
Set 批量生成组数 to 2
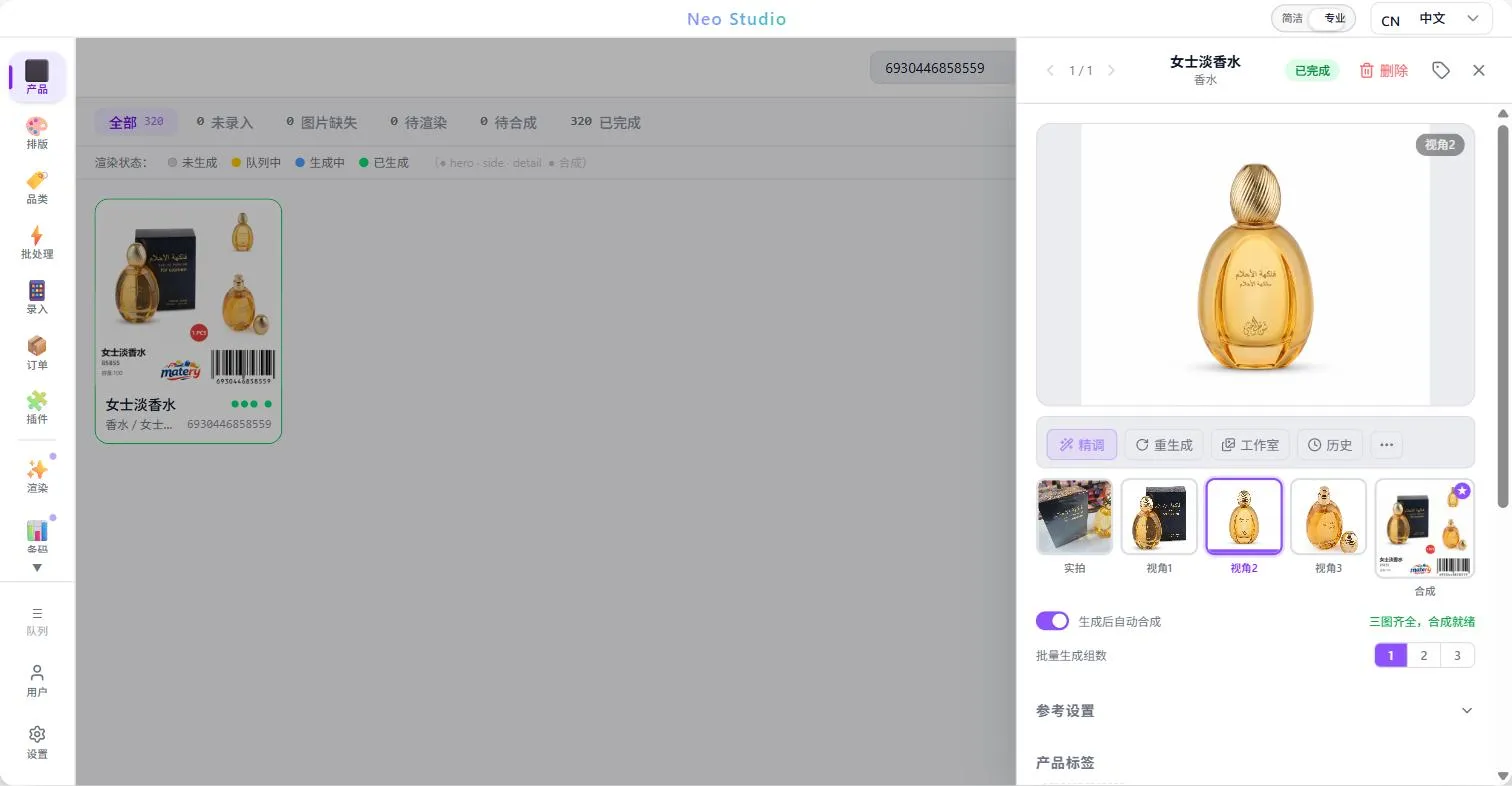click(1424, 656)
